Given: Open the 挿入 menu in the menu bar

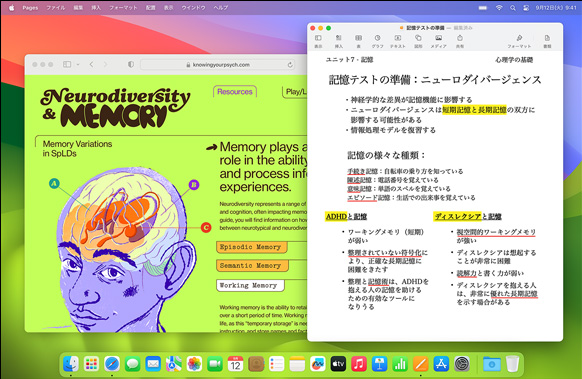Looking at the screenshot, I should point(96,7).
